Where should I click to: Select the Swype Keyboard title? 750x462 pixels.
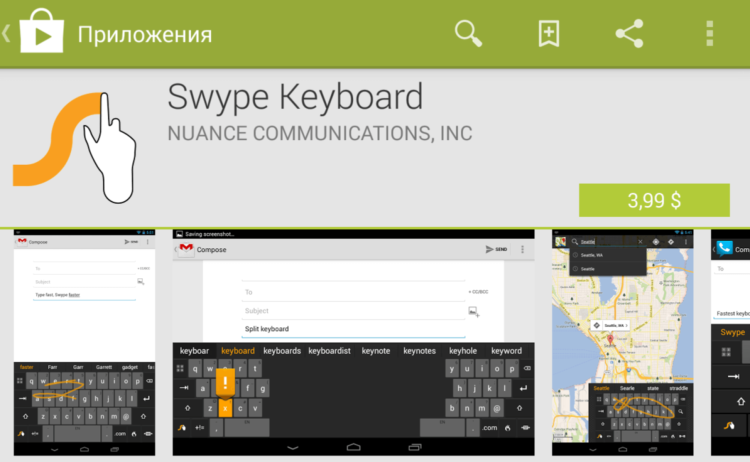(295, 97)
